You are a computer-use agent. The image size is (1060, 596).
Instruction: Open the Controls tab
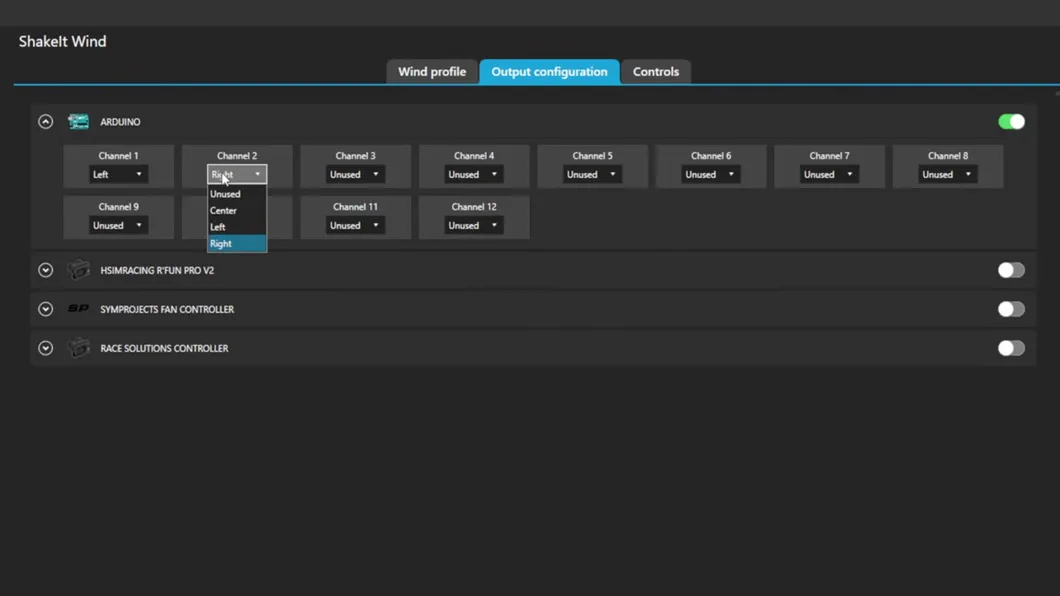pyautogui.click(x=656, y=72)
